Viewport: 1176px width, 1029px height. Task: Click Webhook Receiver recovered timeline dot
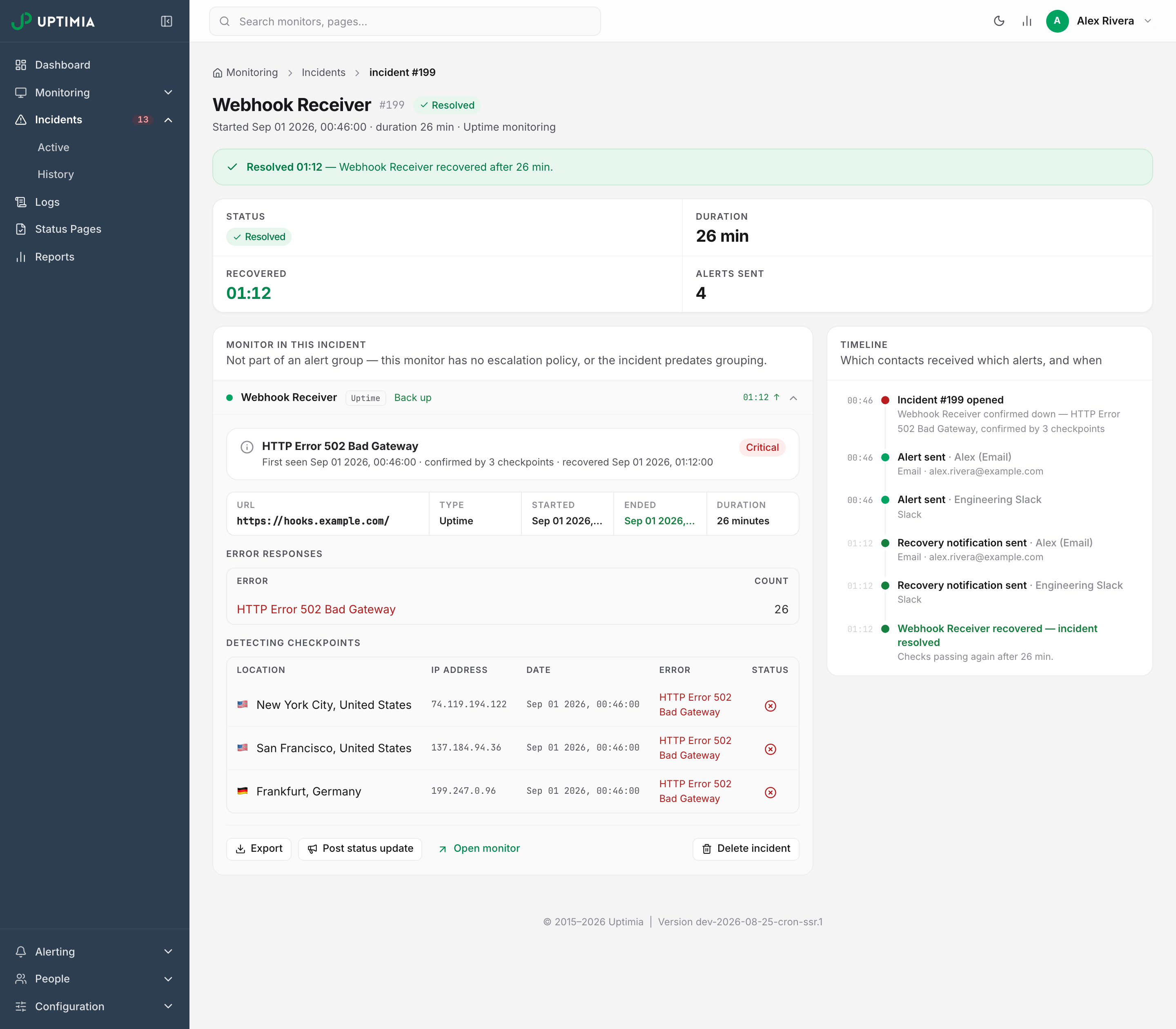885,629
